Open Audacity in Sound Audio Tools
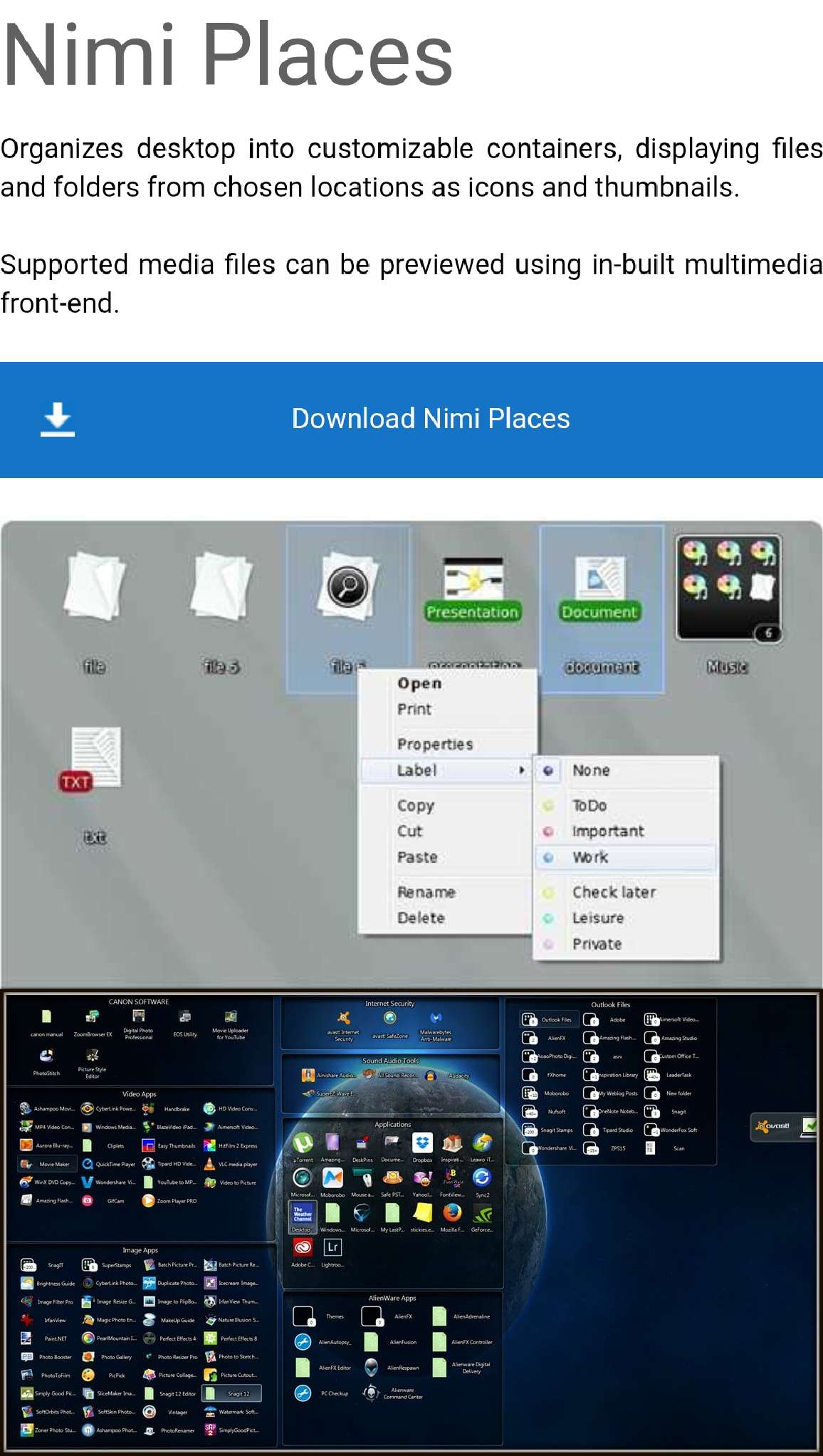Image resolution: width=823 pixels, height=1456 pixels. click(449, 1076)
